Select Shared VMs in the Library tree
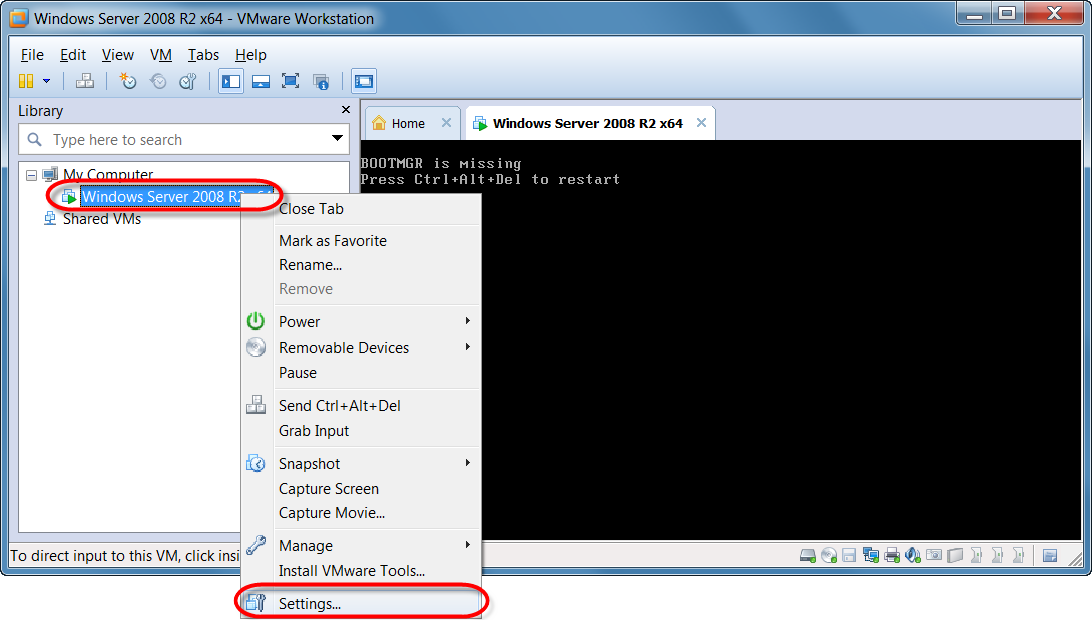Viewport: 1092px width, 620px height. (x=102, y=219)
